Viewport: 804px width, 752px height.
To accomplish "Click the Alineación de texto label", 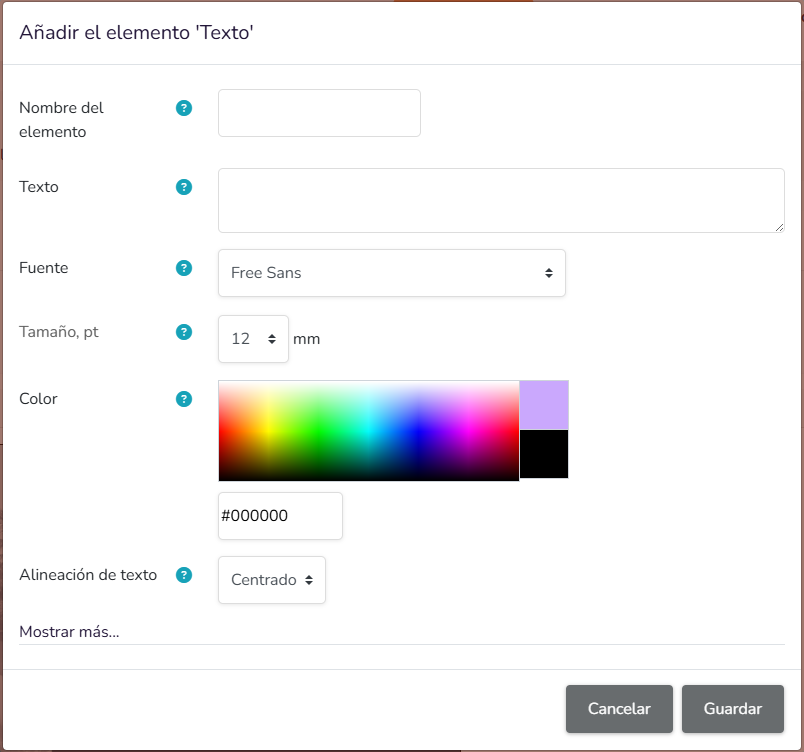I will 88,575.
